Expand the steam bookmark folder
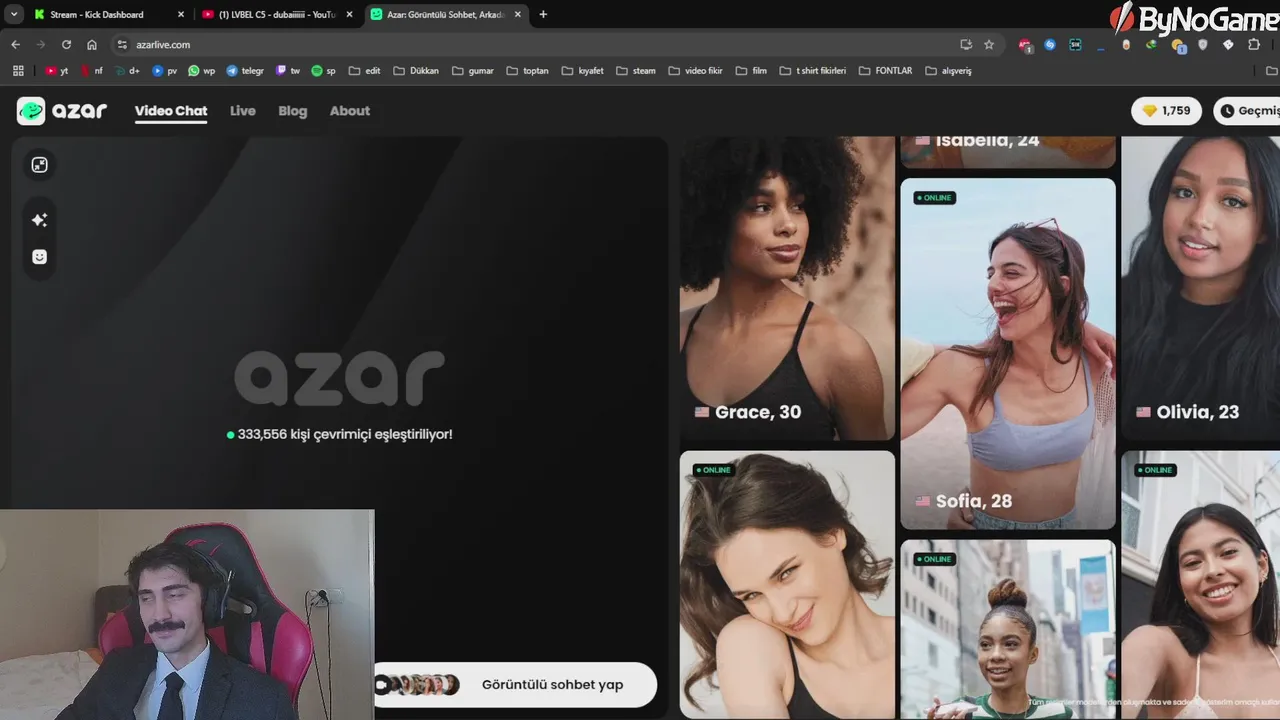Screen dimensions: 1280x720 coord(636,71)
